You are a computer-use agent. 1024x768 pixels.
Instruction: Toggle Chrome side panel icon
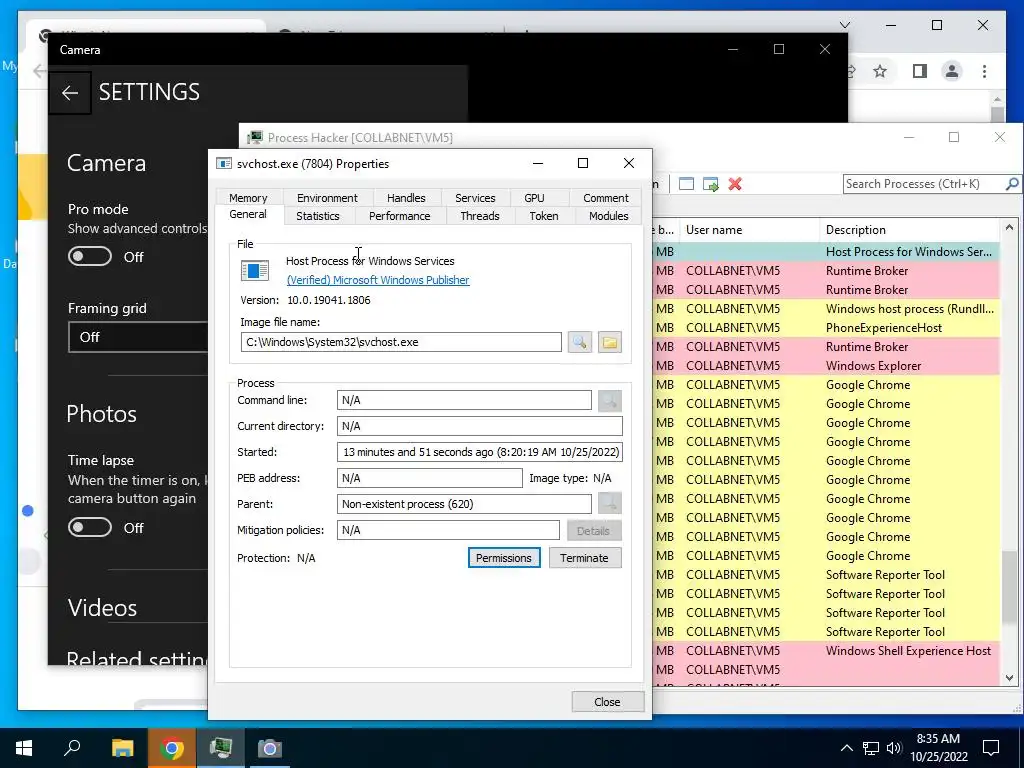(x=920, y=71)
